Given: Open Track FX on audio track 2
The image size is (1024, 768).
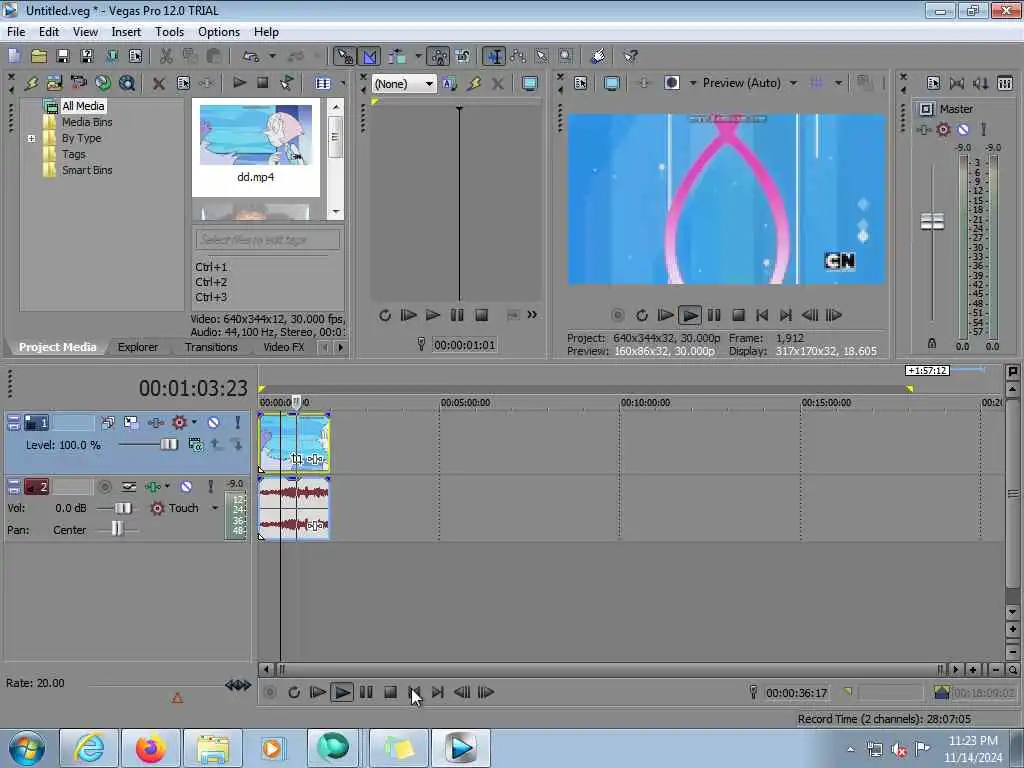Looking at the screenshot, I should pyautogui.click(x=153, y=487).
